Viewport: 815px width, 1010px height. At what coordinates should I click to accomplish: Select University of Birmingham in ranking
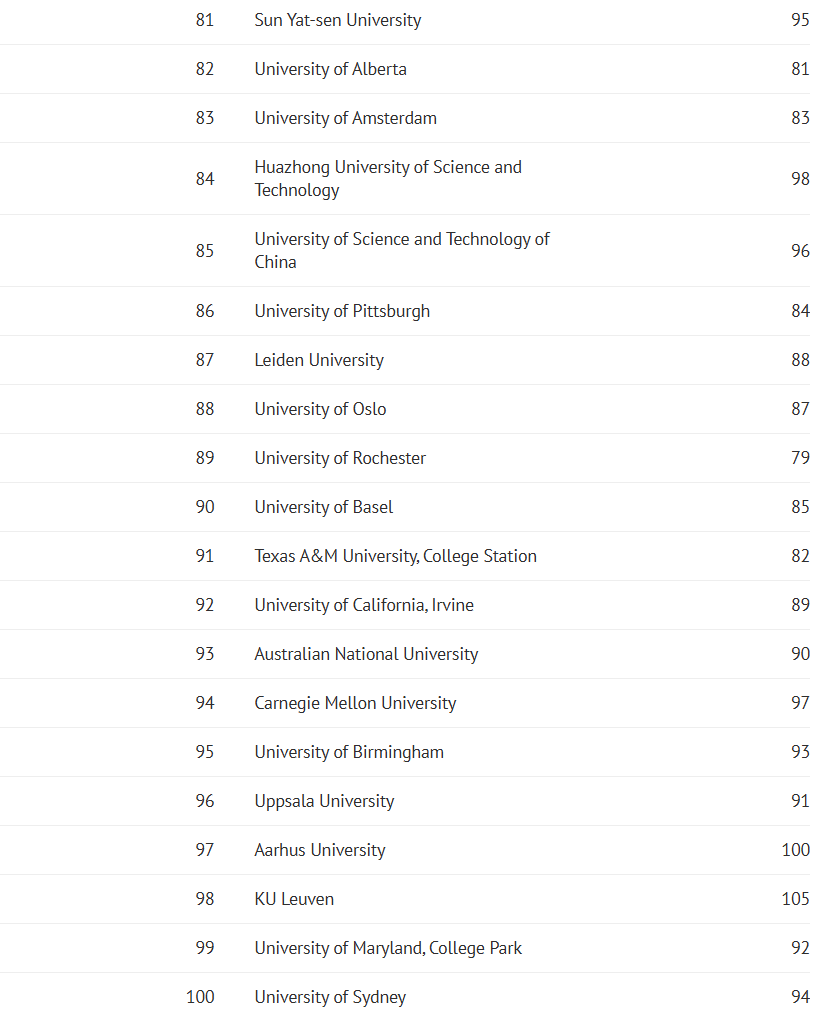[349, 752]
